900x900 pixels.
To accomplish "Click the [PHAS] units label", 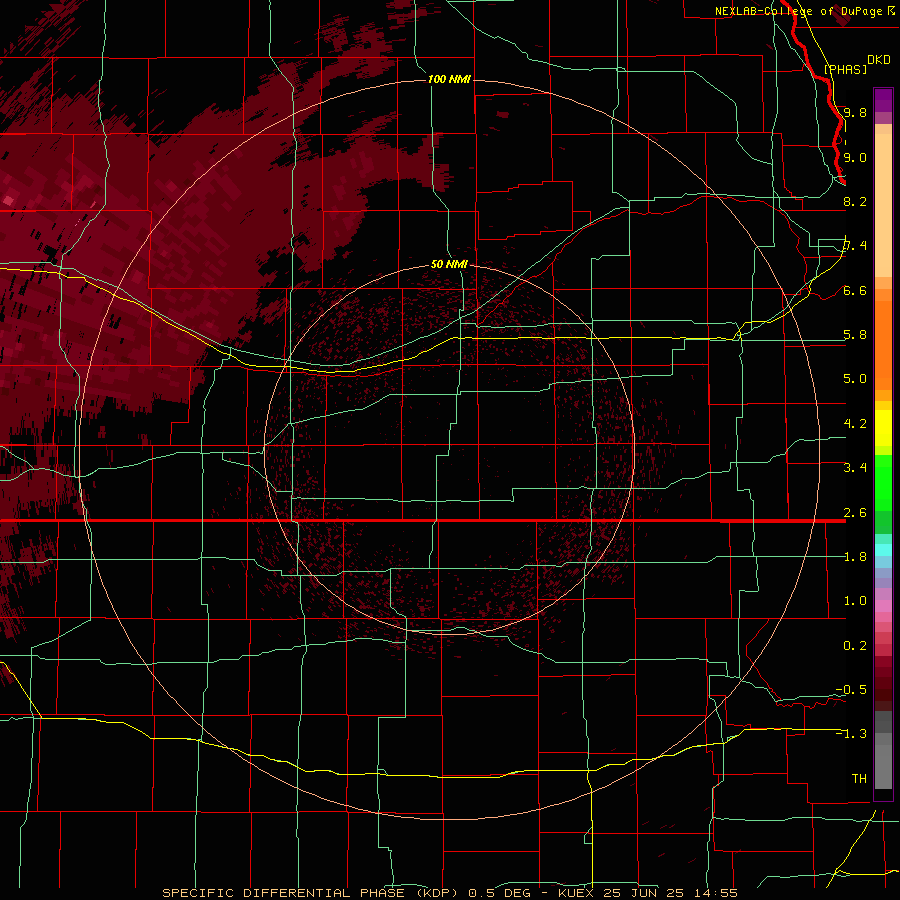I will [845, 69].
